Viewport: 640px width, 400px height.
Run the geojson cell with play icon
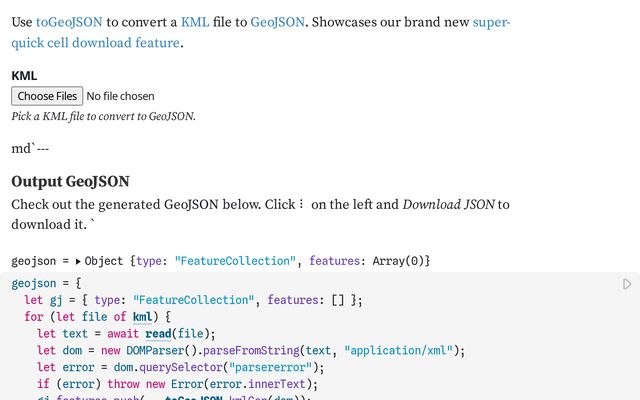click(x=627, y=284)
